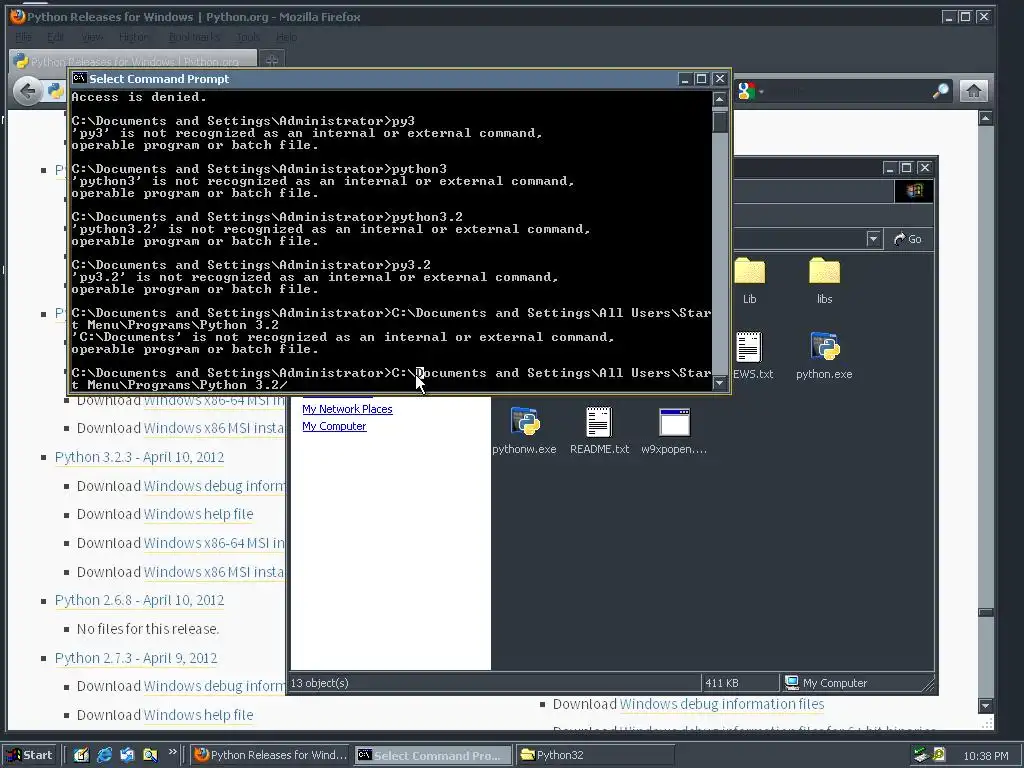Expand the Quick Launch overflow chevron
Image resolution: width=1024 pixels, height=768 pixels.
coord(172,752)
